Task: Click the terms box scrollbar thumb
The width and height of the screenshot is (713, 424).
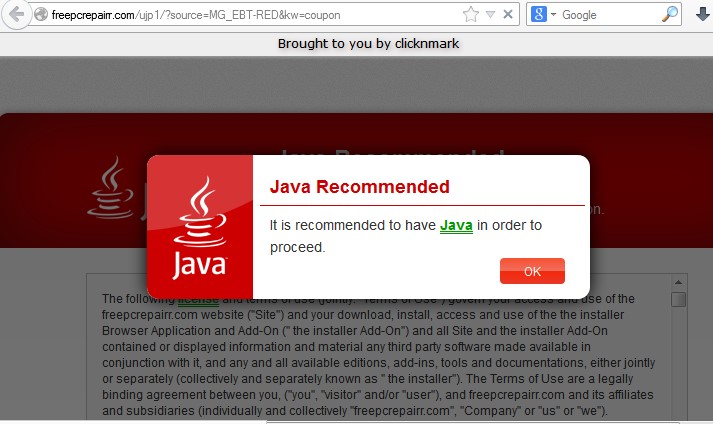Action: point(678,299)
